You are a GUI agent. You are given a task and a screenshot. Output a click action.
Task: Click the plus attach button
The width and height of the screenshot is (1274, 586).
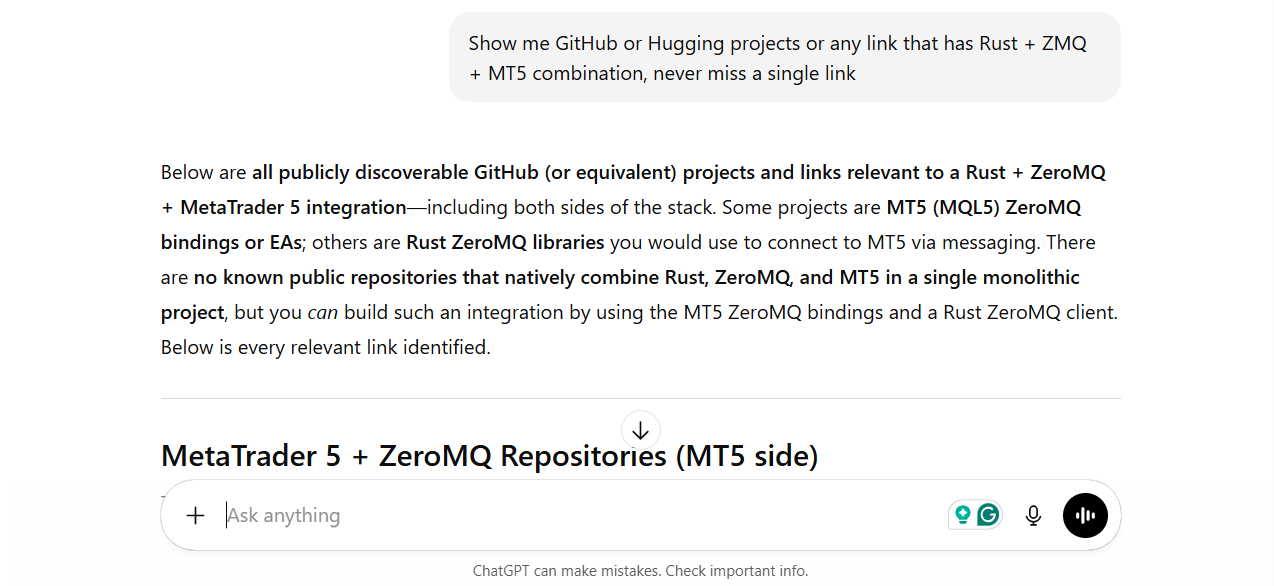(x=195, y=515)
